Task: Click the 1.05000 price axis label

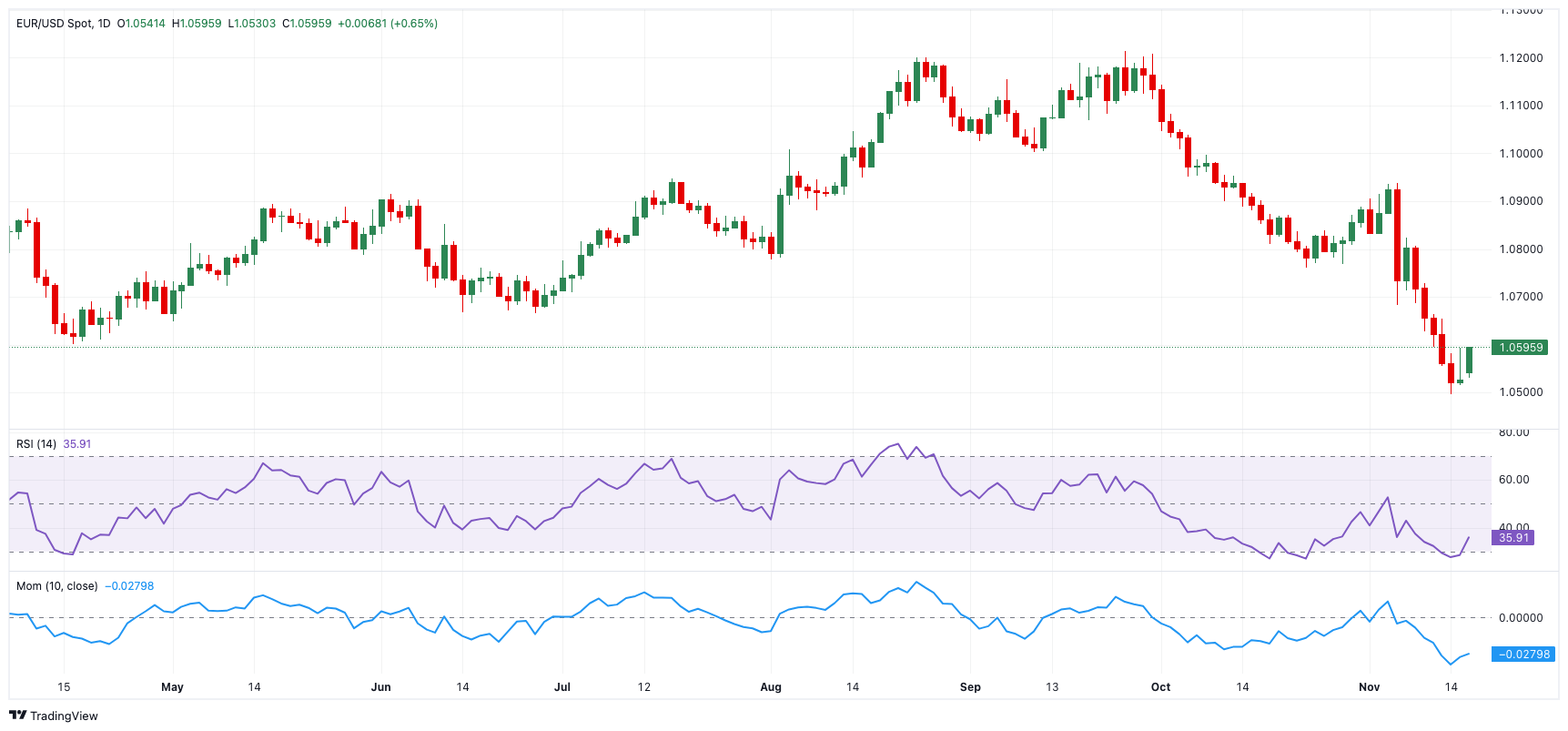Action: [x=1521, y=392]
